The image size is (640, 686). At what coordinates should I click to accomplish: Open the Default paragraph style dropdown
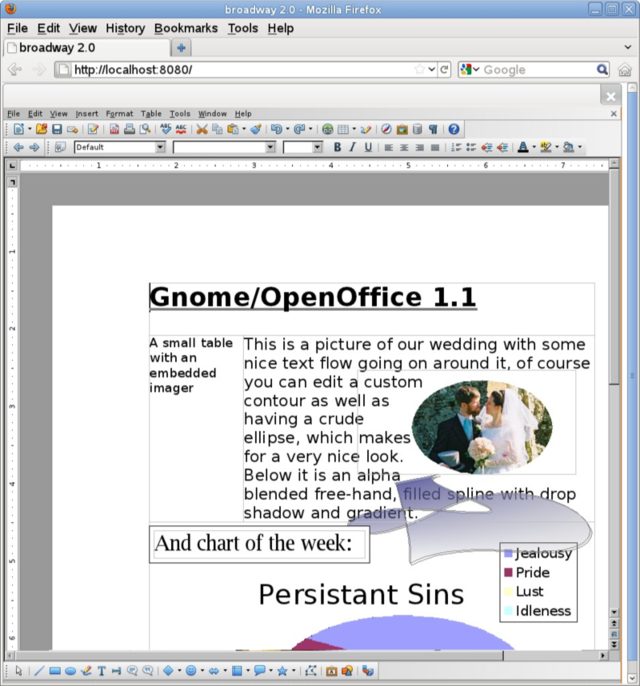tap(160, 147)
